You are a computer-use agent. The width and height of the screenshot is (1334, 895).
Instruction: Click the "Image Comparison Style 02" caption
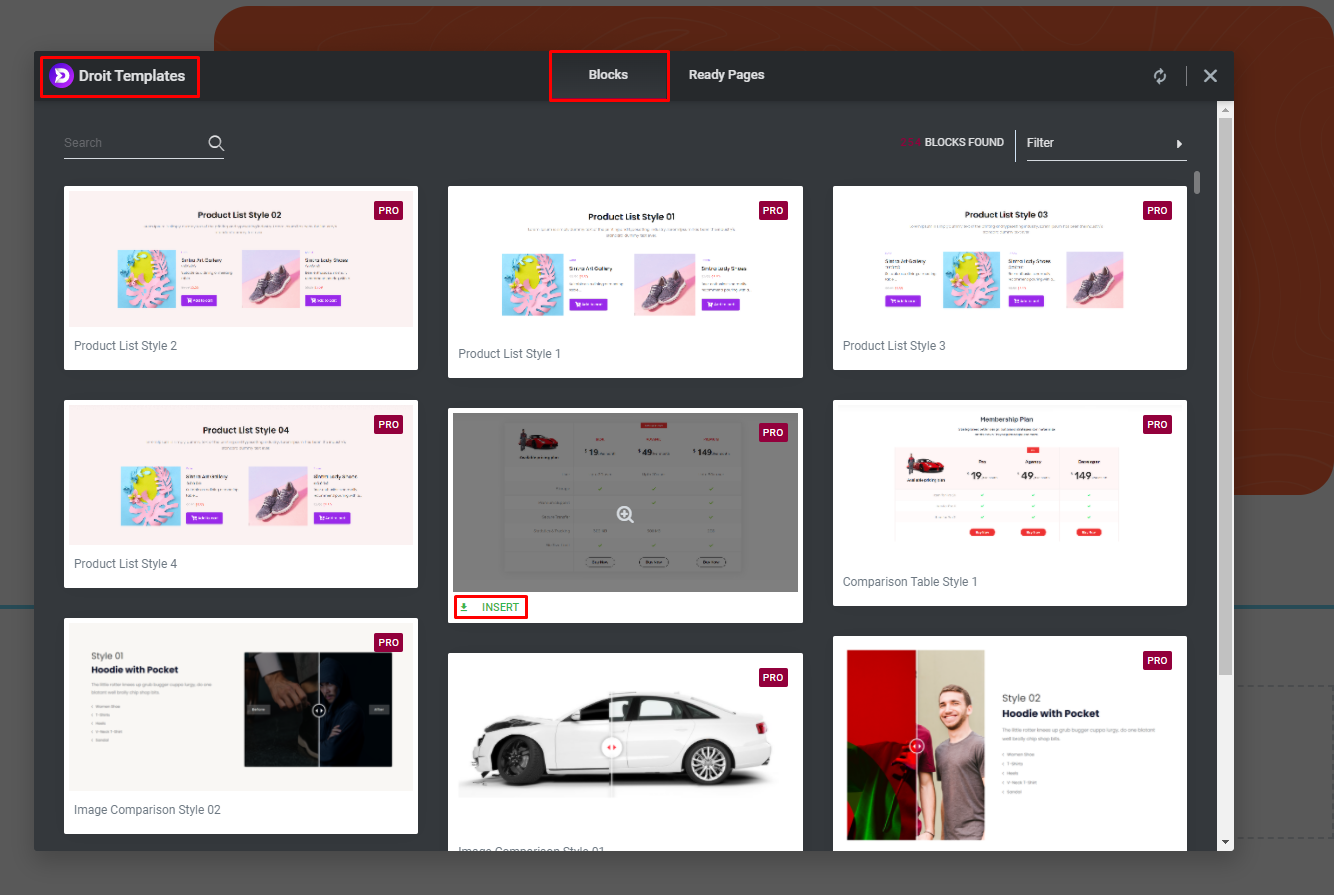point(147,810)
